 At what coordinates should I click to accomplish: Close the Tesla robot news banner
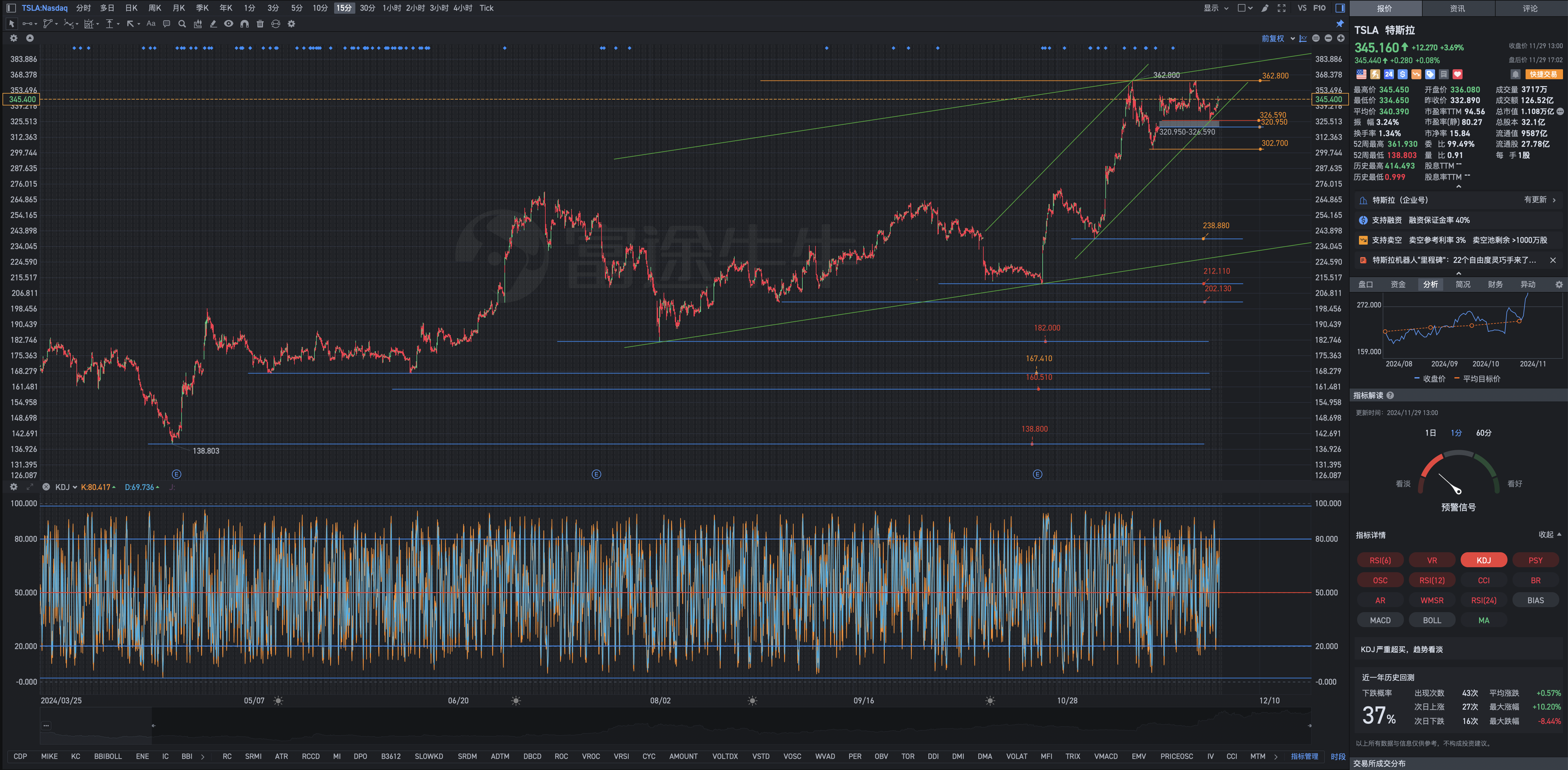1553,260
